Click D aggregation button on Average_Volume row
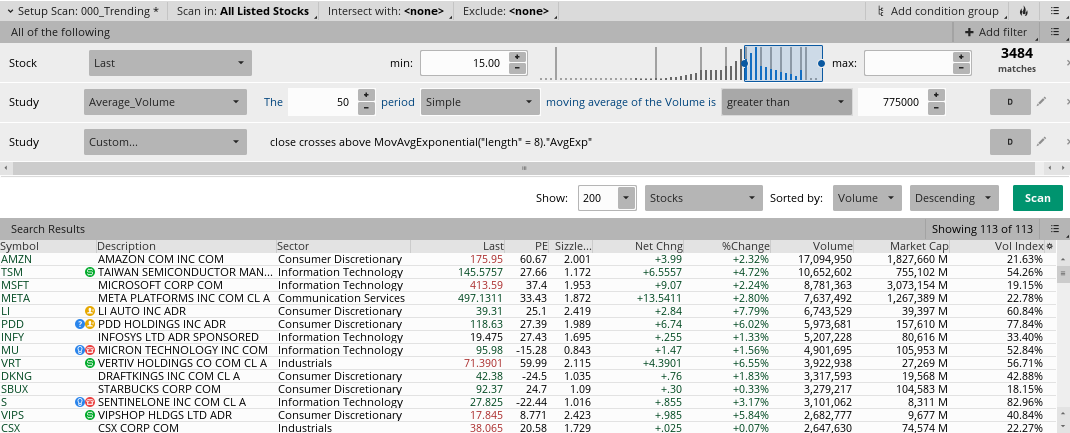This screenshot has width=1070, height=433. tap(1009, 102)
